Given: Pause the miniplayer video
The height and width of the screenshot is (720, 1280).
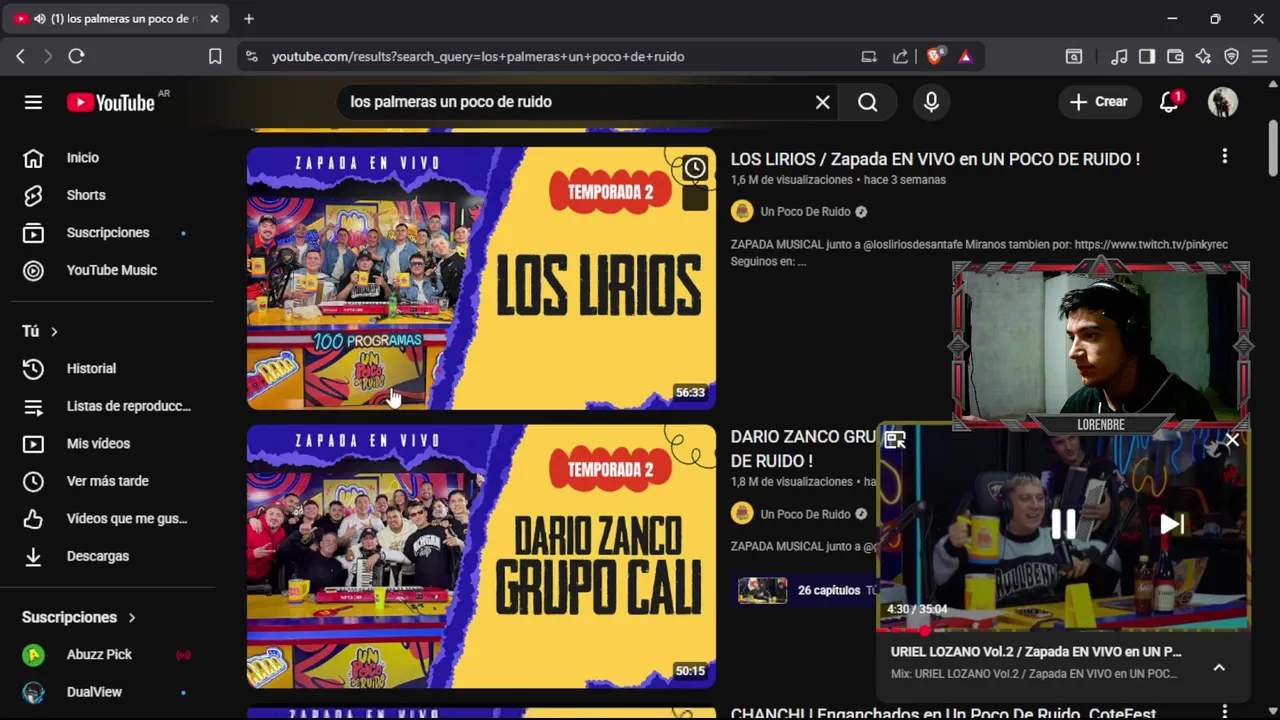Looking at the screenshot, I should pyautogui.click(x=1062, y=524).
